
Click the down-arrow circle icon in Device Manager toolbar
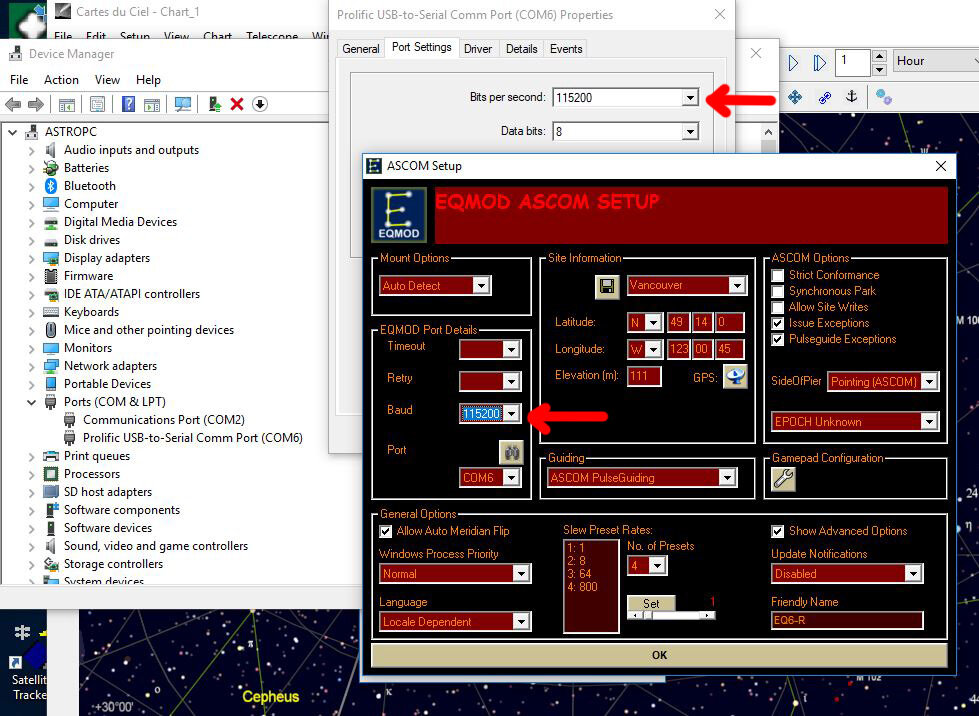pos(260,104)
